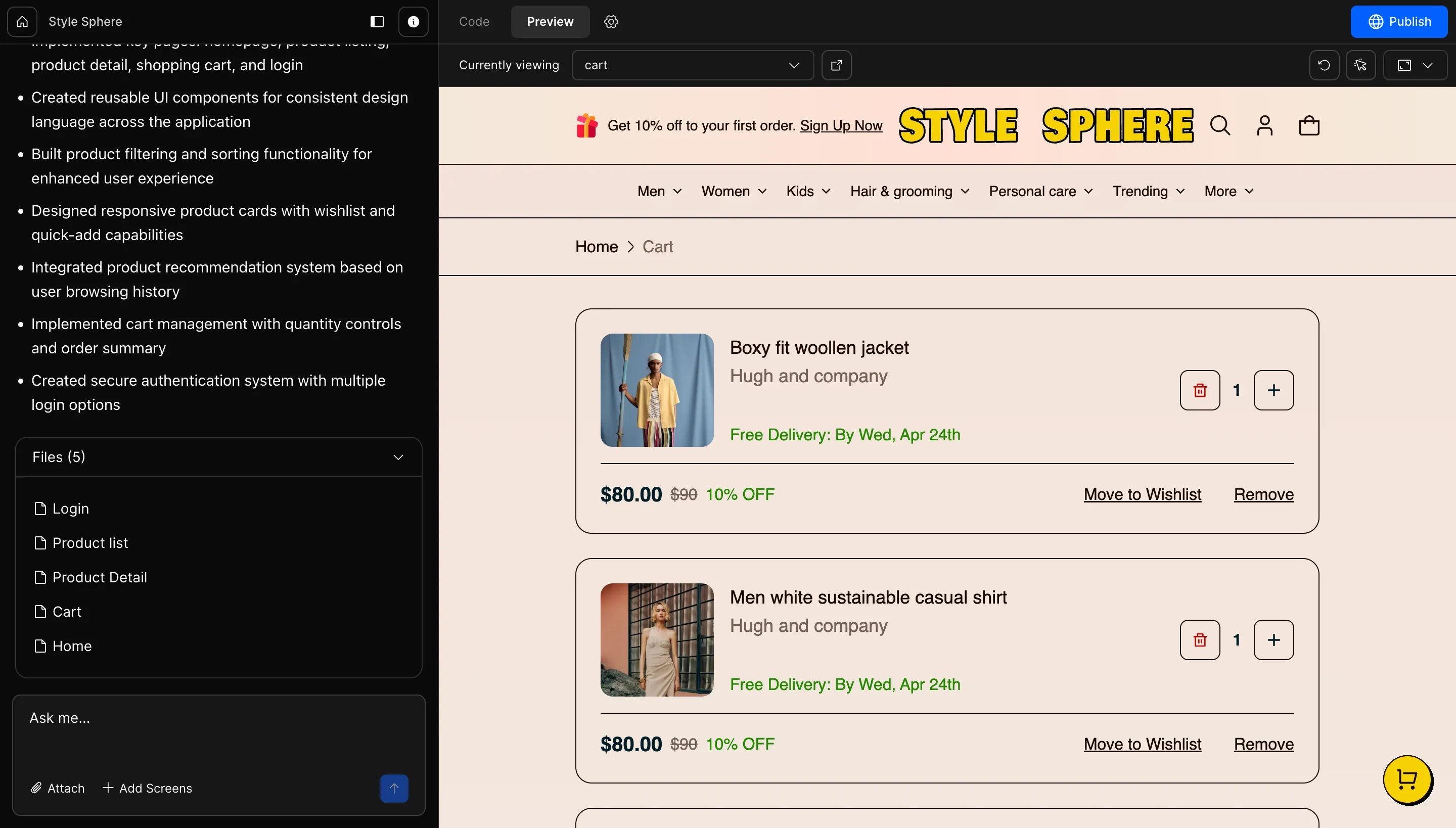Click the Style Sphere project title

point(85,22)
